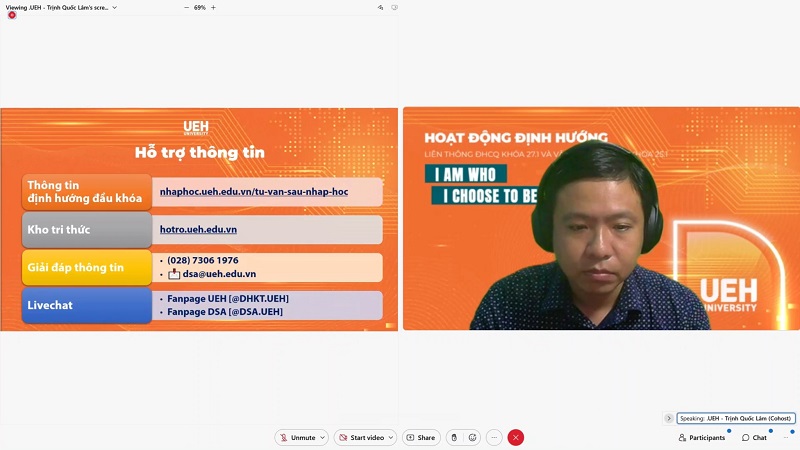Click the red recording indicator icon
800x450 pixels.
click(12, 15)
